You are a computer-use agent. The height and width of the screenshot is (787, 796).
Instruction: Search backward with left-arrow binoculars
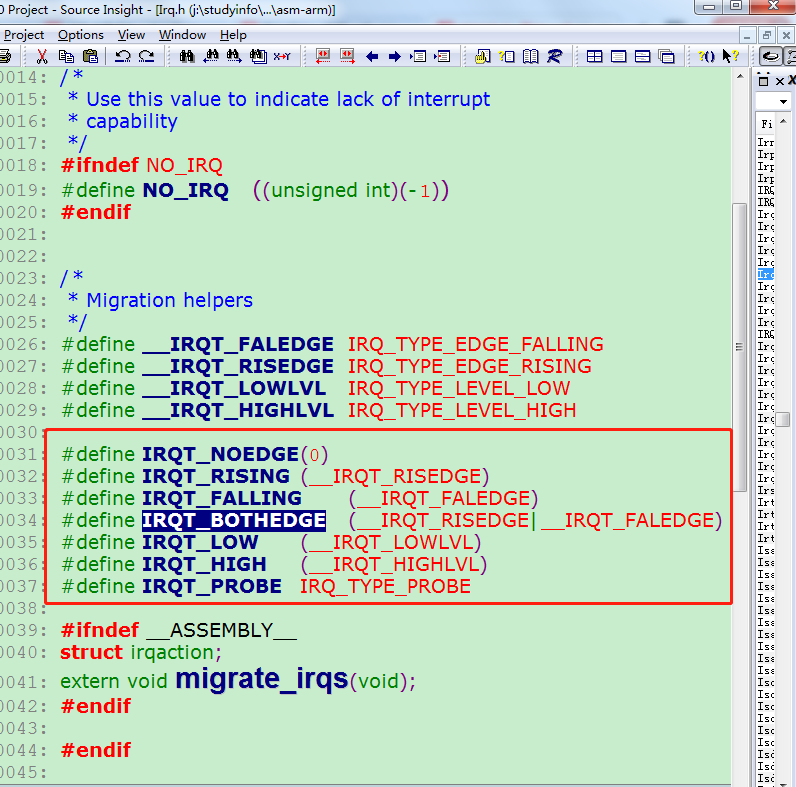211,56
